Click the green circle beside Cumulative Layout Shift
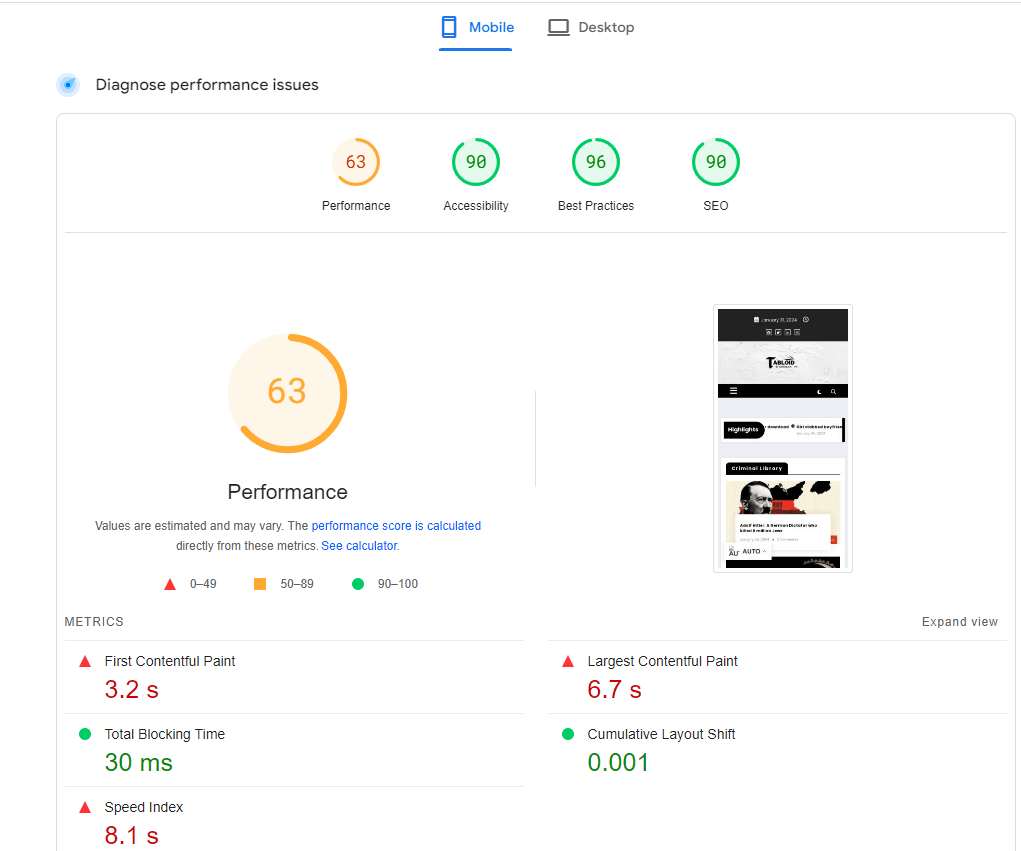This screenshot has width=1021, height=851. pos(568,734)
